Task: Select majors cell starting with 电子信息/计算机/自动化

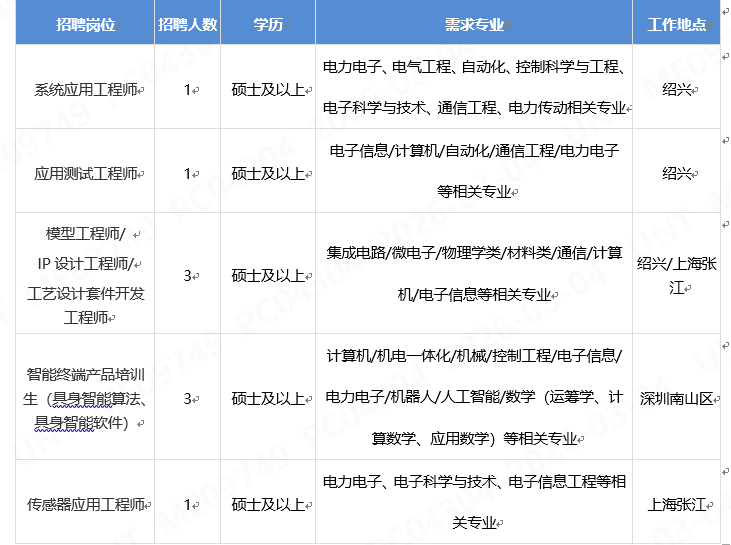Action: pos(474,170)
